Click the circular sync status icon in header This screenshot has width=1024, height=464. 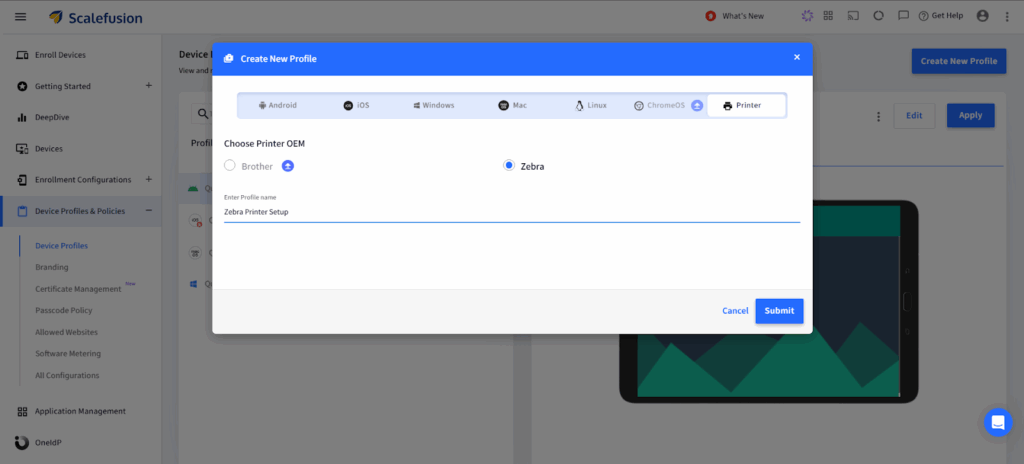coord(878,16)
